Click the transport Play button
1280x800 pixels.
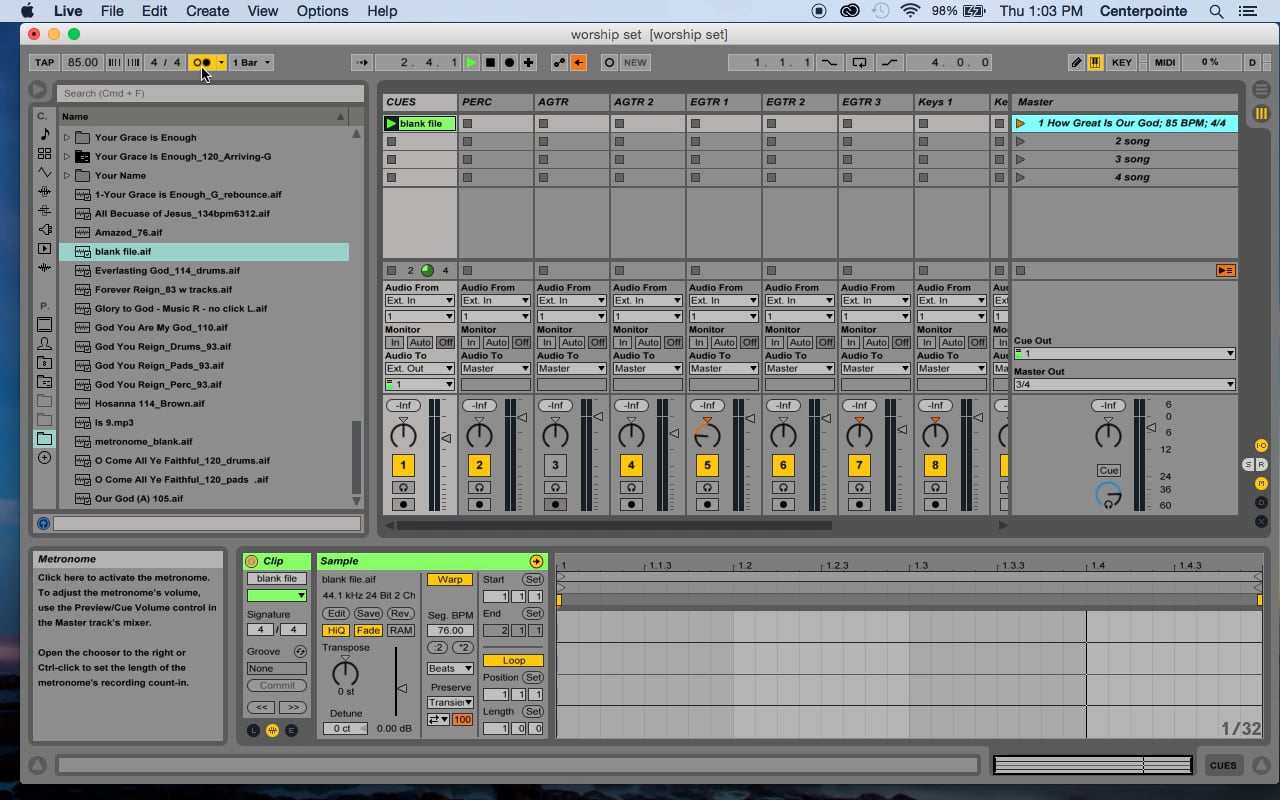point(471,62)
